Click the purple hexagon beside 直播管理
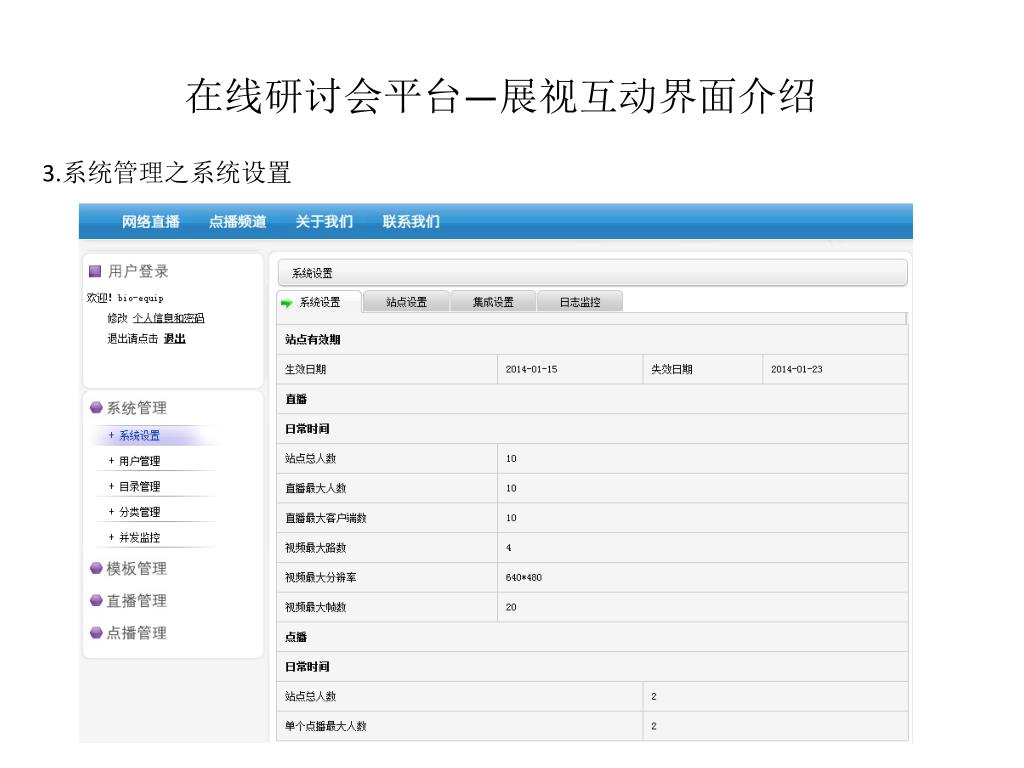 tap(96, 600)
